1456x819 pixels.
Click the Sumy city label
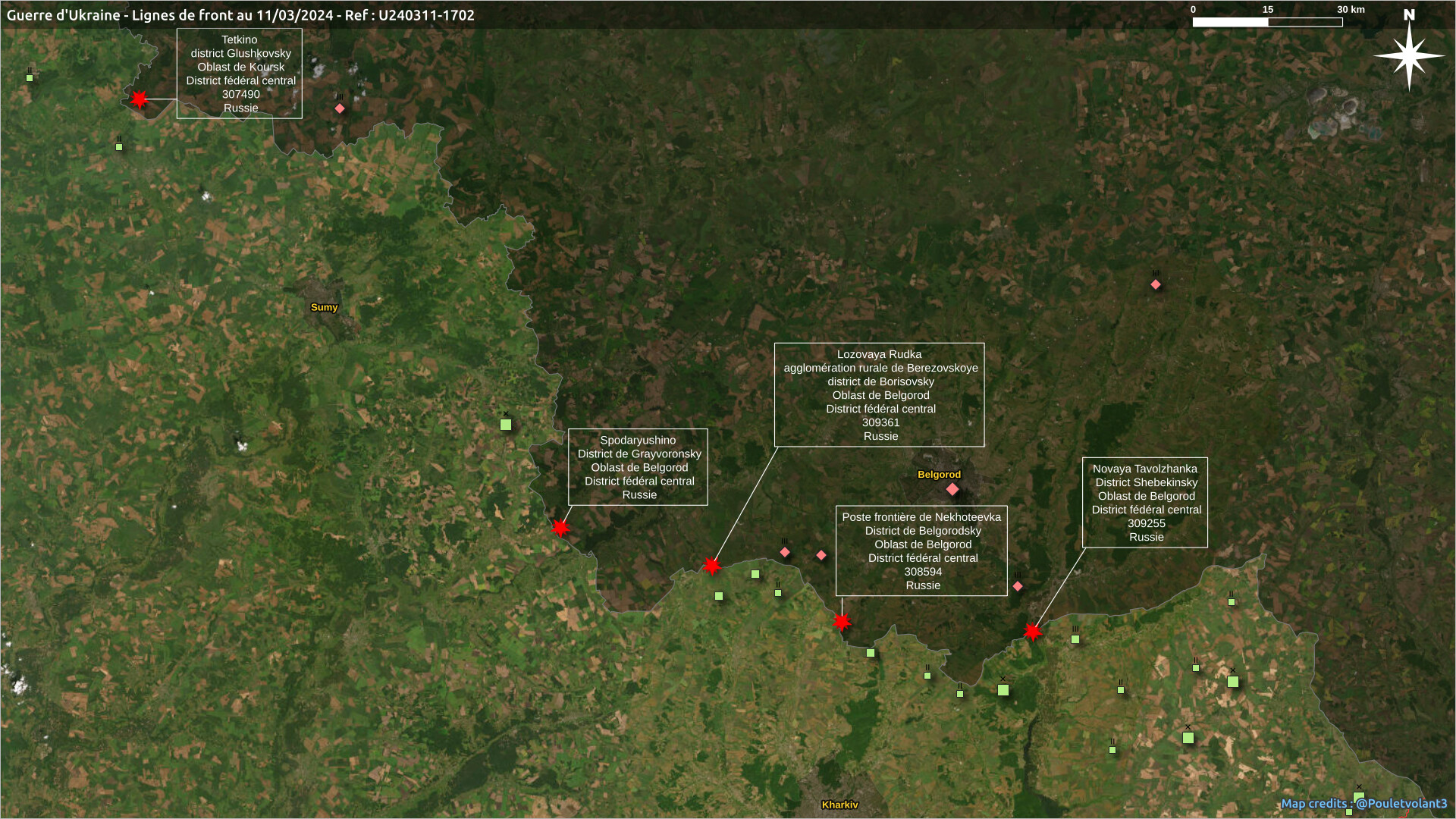pos(324,307)
